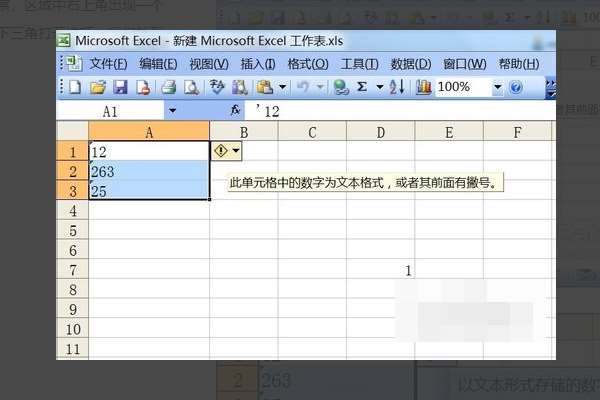
Task: Click the fx Insert Function button
Action: tap(235, 111)
